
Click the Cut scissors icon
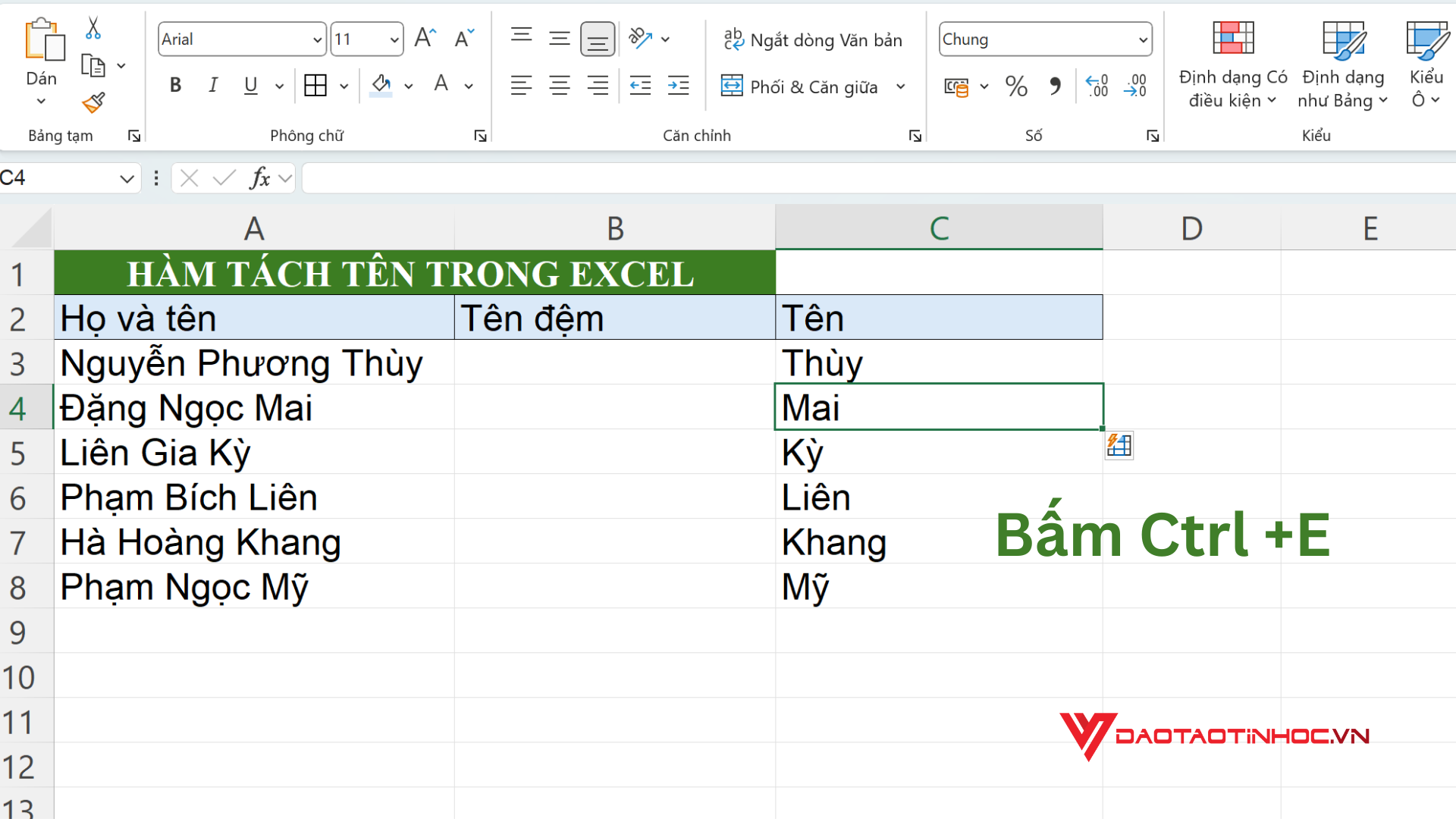[x=93, y=28]
